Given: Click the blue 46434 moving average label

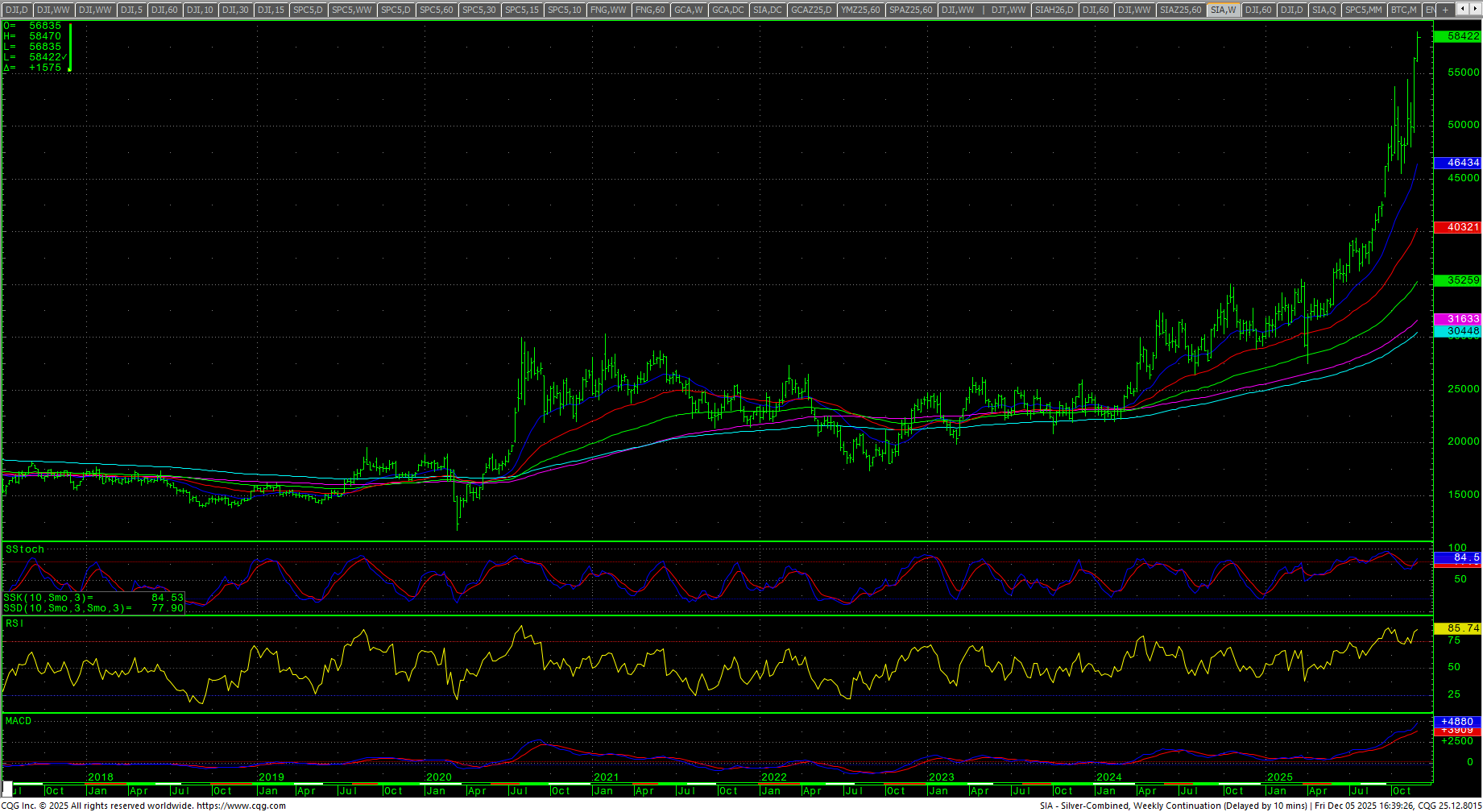Looking at the screenshot, I should [x=1457, y=163].
